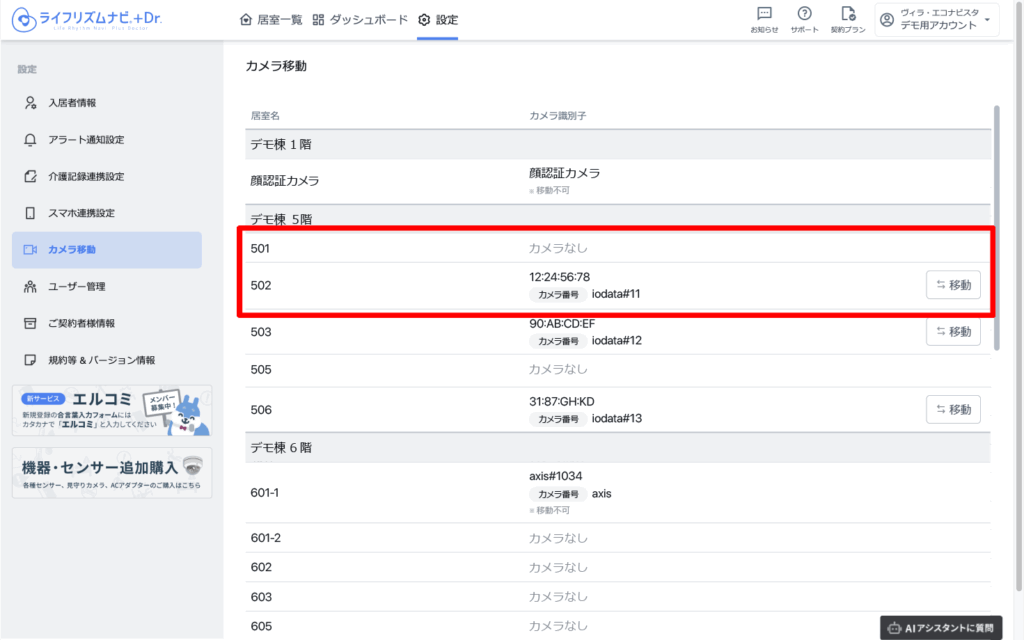Open the サポート help icon

pos(804,19)
